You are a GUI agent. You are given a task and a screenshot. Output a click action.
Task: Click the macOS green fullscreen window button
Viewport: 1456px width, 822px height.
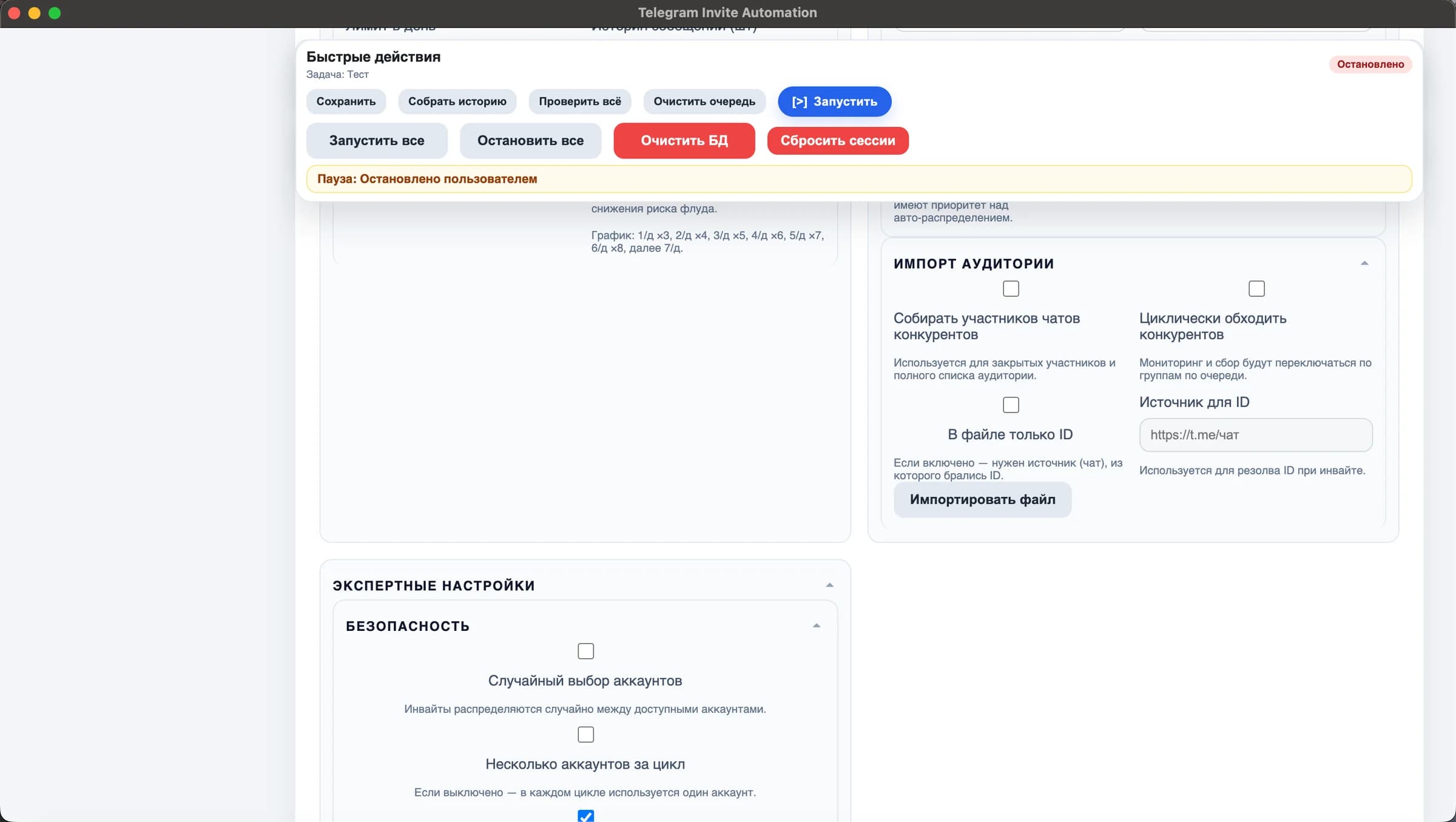pos(55,13)
